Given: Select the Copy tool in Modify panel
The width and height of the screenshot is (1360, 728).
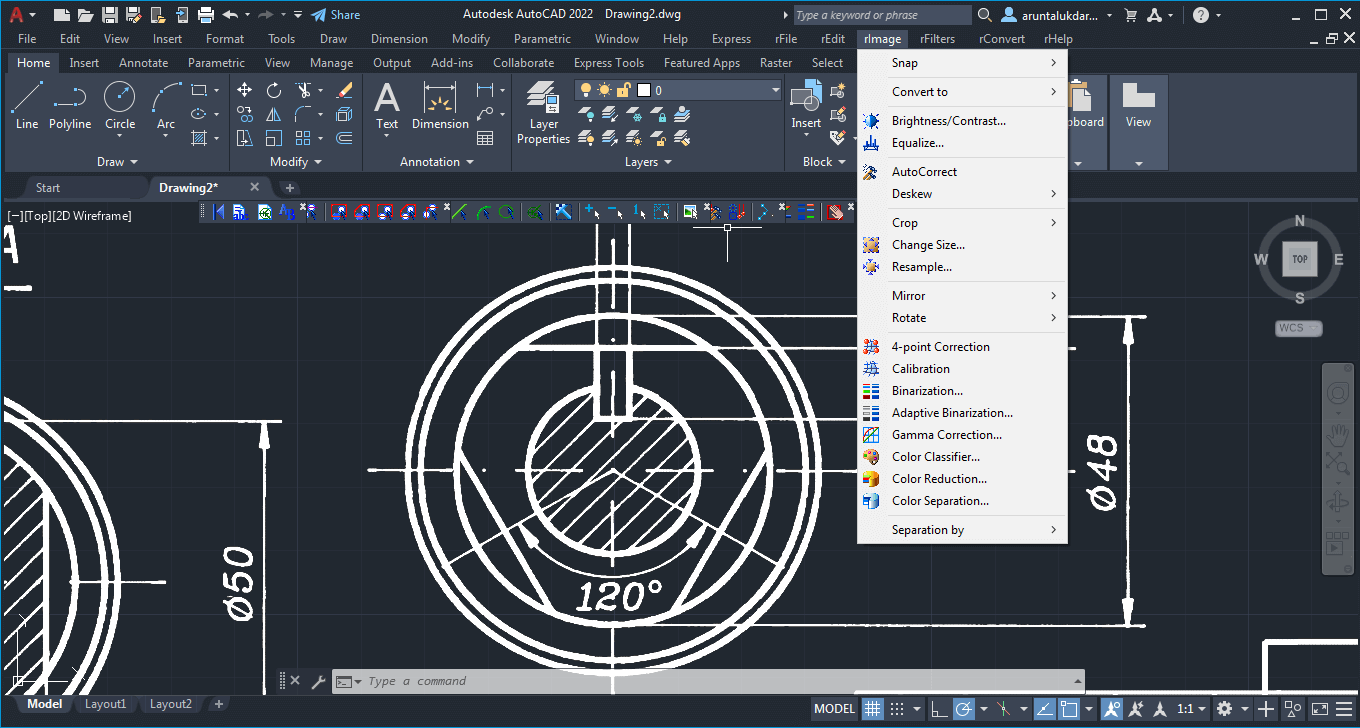Looking at the screenshot, I should point(244,114).
